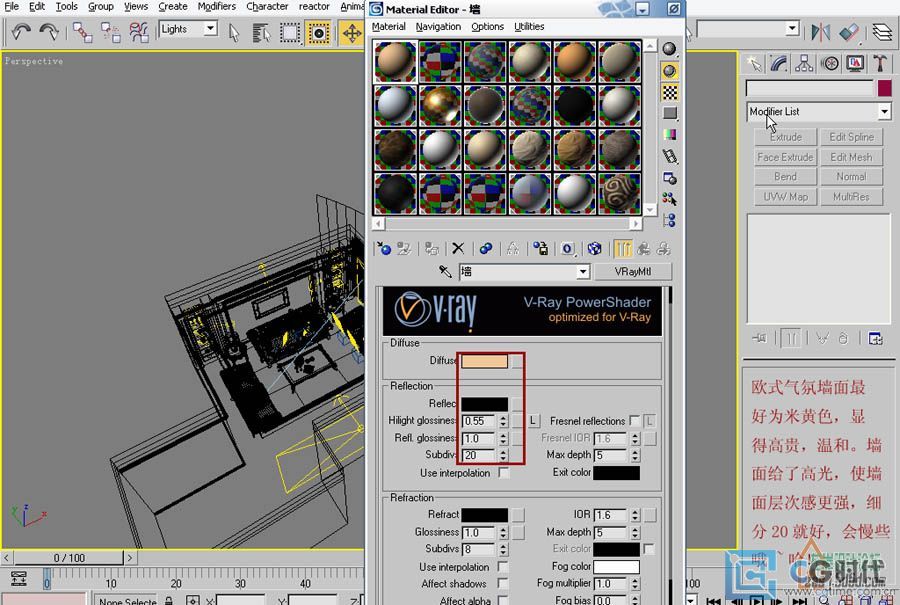The image size is (900, 605).
Task: Click Assign Material to Selection icon
Action: pos(432,249)
